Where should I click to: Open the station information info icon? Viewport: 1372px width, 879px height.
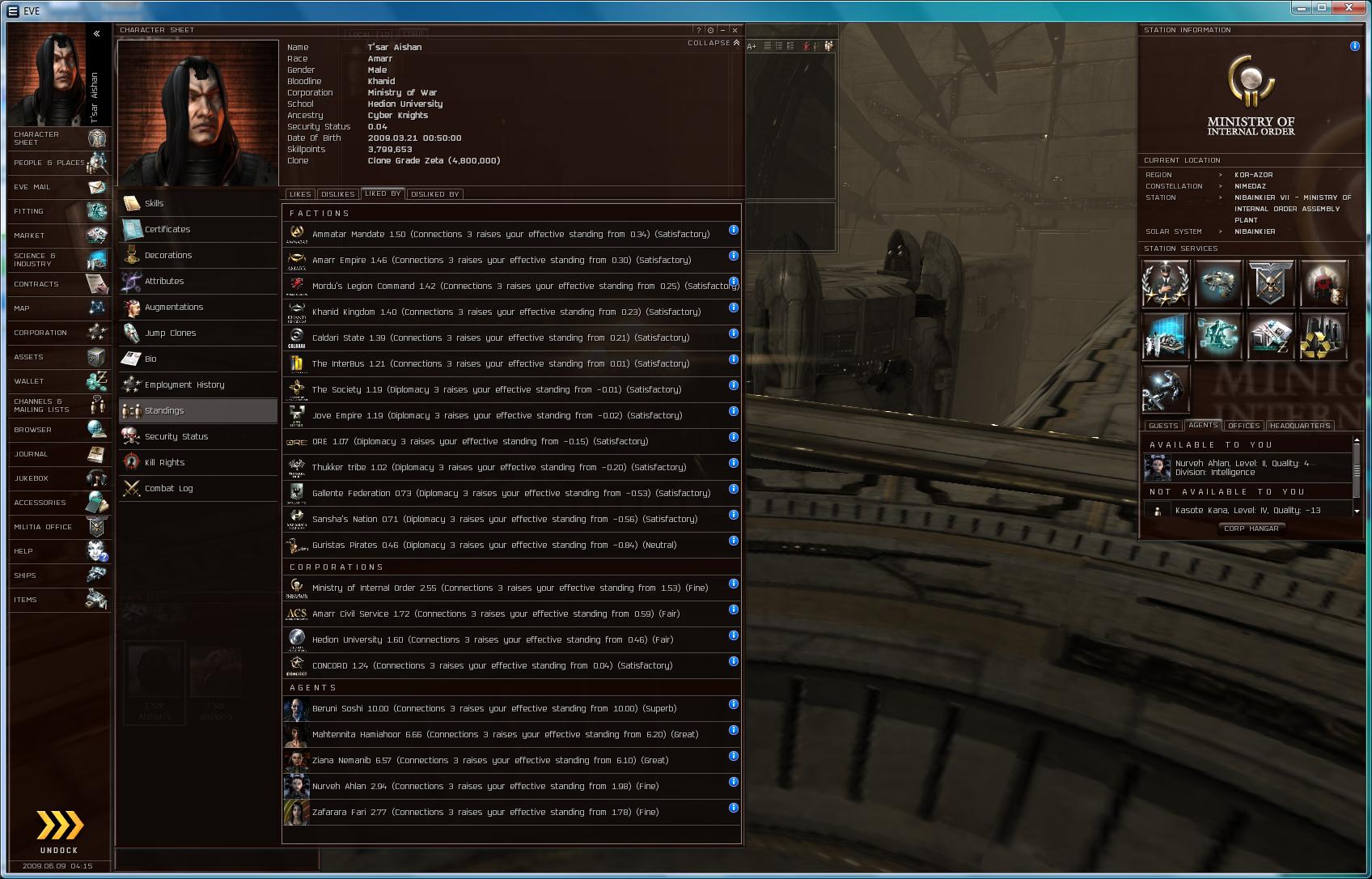(1355, 46)
